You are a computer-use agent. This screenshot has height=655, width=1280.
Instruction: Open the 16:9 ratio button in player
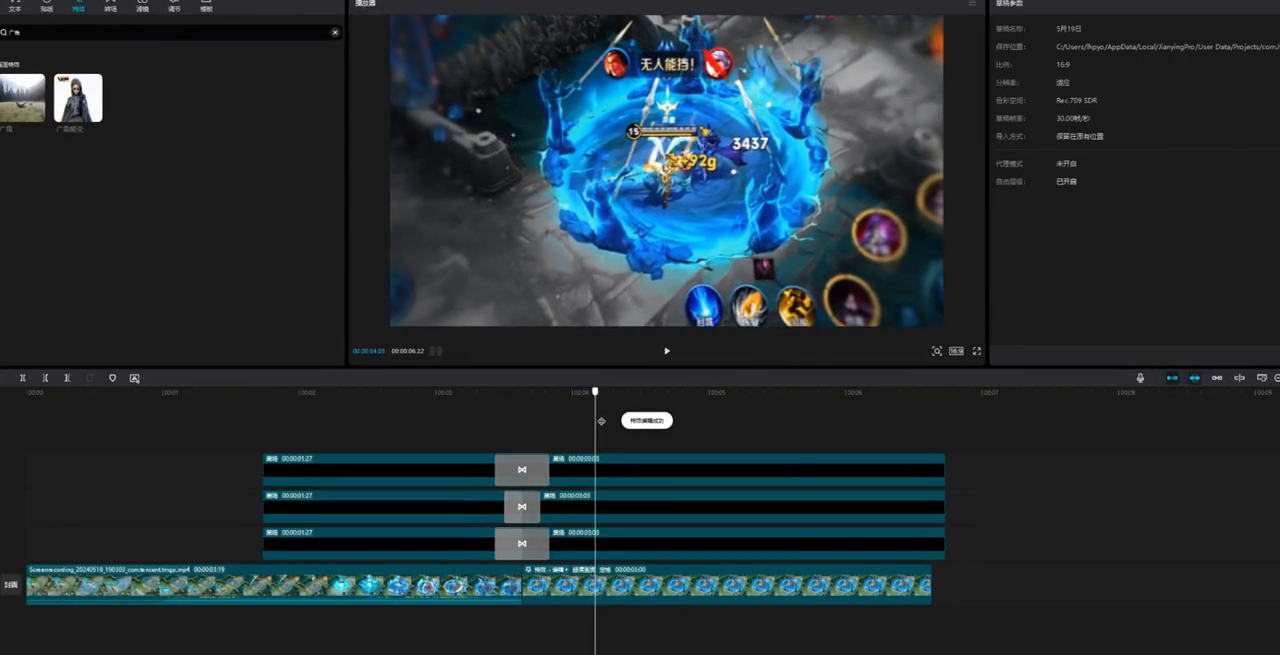(x=957, y=351)
